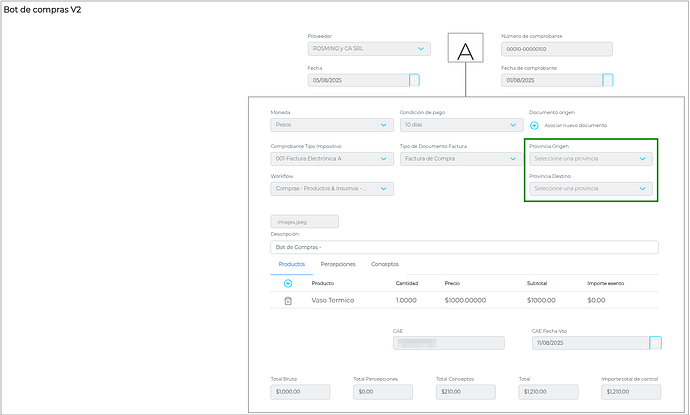Click the Descripción text field
This screenshot has height=415, width=690.
464,248
